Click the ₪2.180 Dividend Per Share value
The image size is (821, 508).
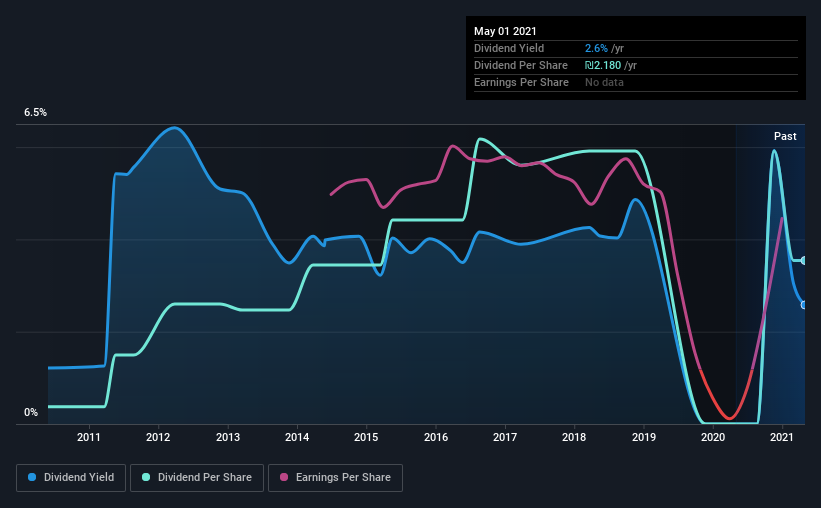(603, 65)
